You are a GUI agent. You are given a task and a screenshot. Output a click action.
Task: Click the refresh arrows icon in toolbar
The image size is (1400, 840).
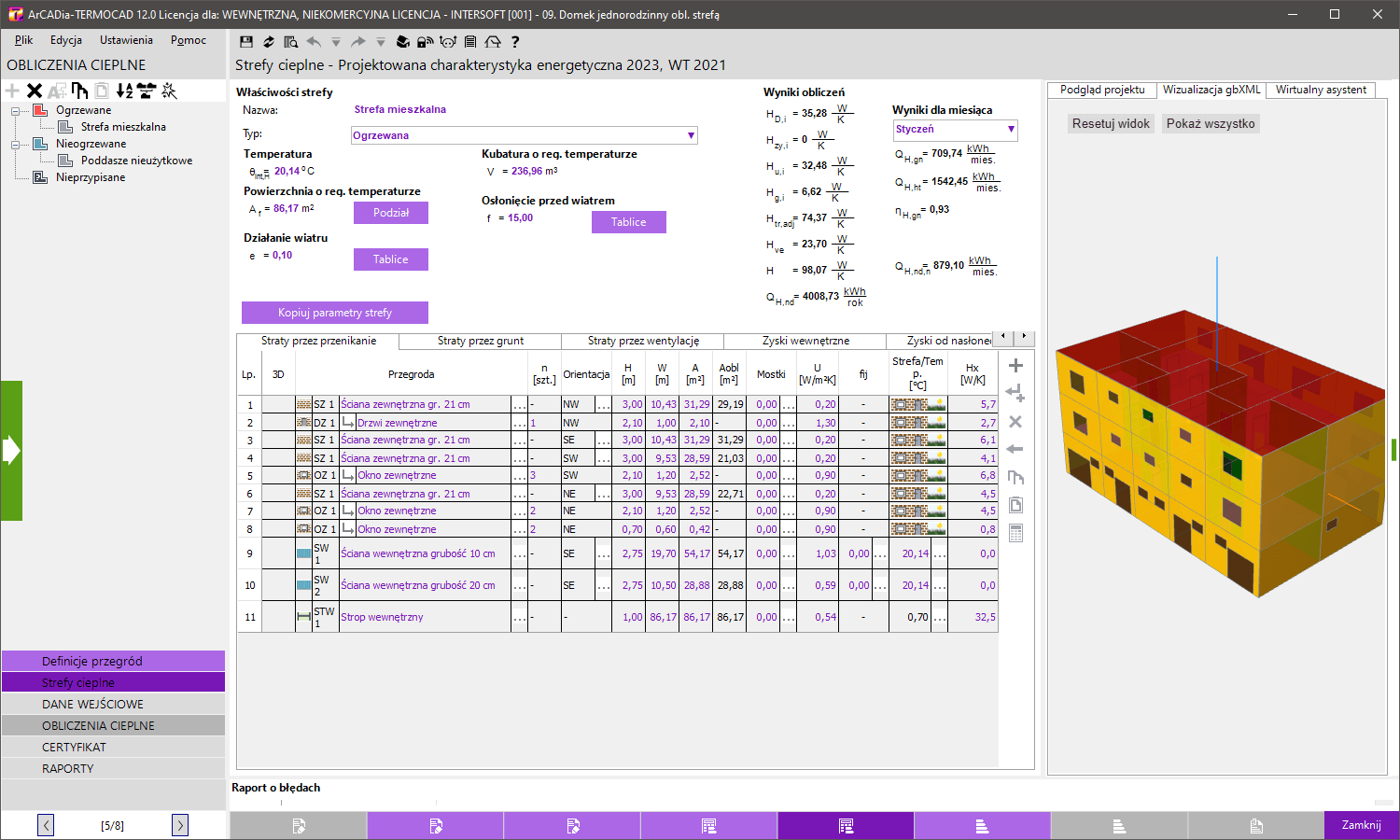[269, 42]
